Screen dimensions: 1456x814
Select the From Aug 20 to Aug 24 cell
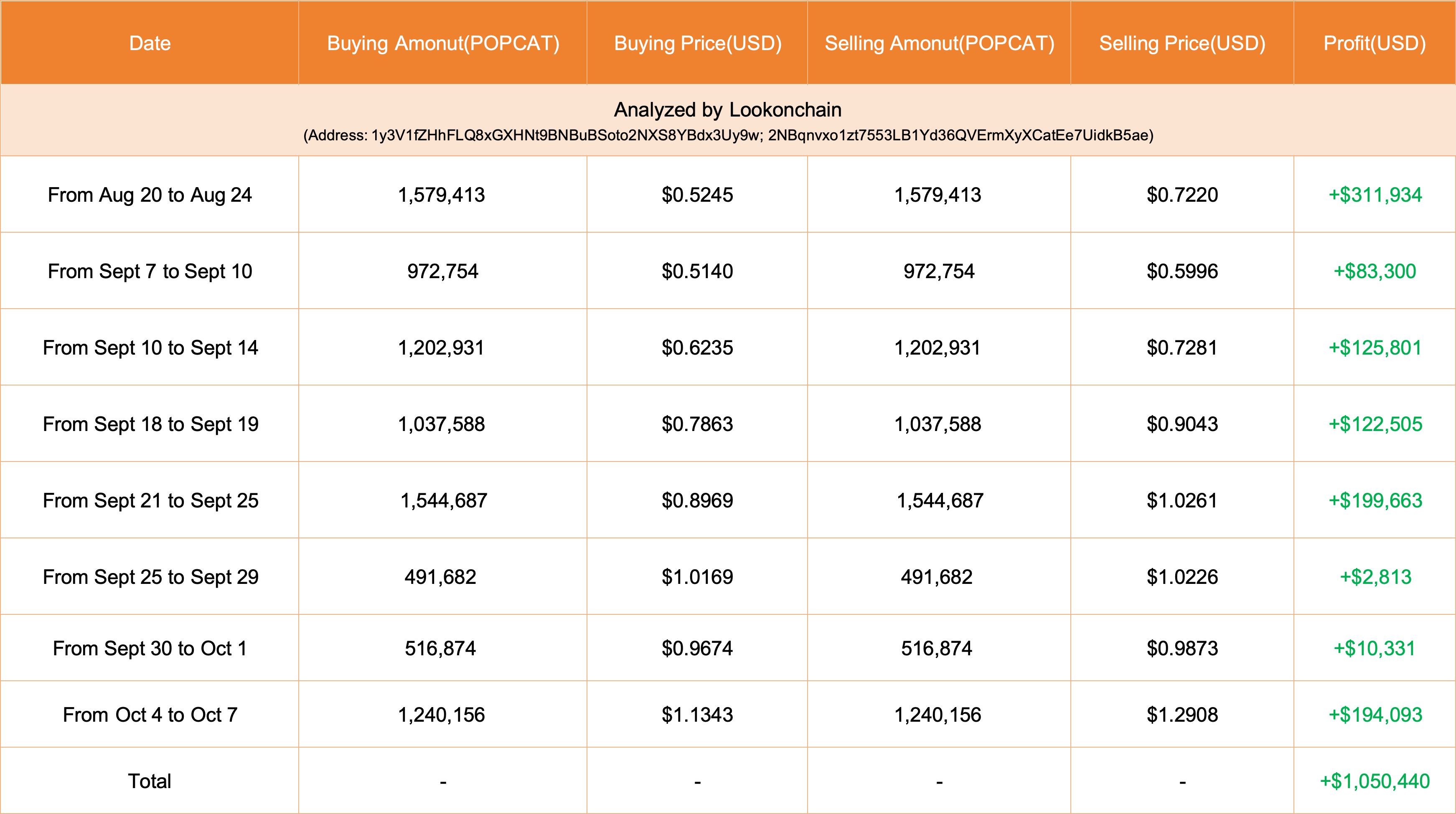point(150,195)
